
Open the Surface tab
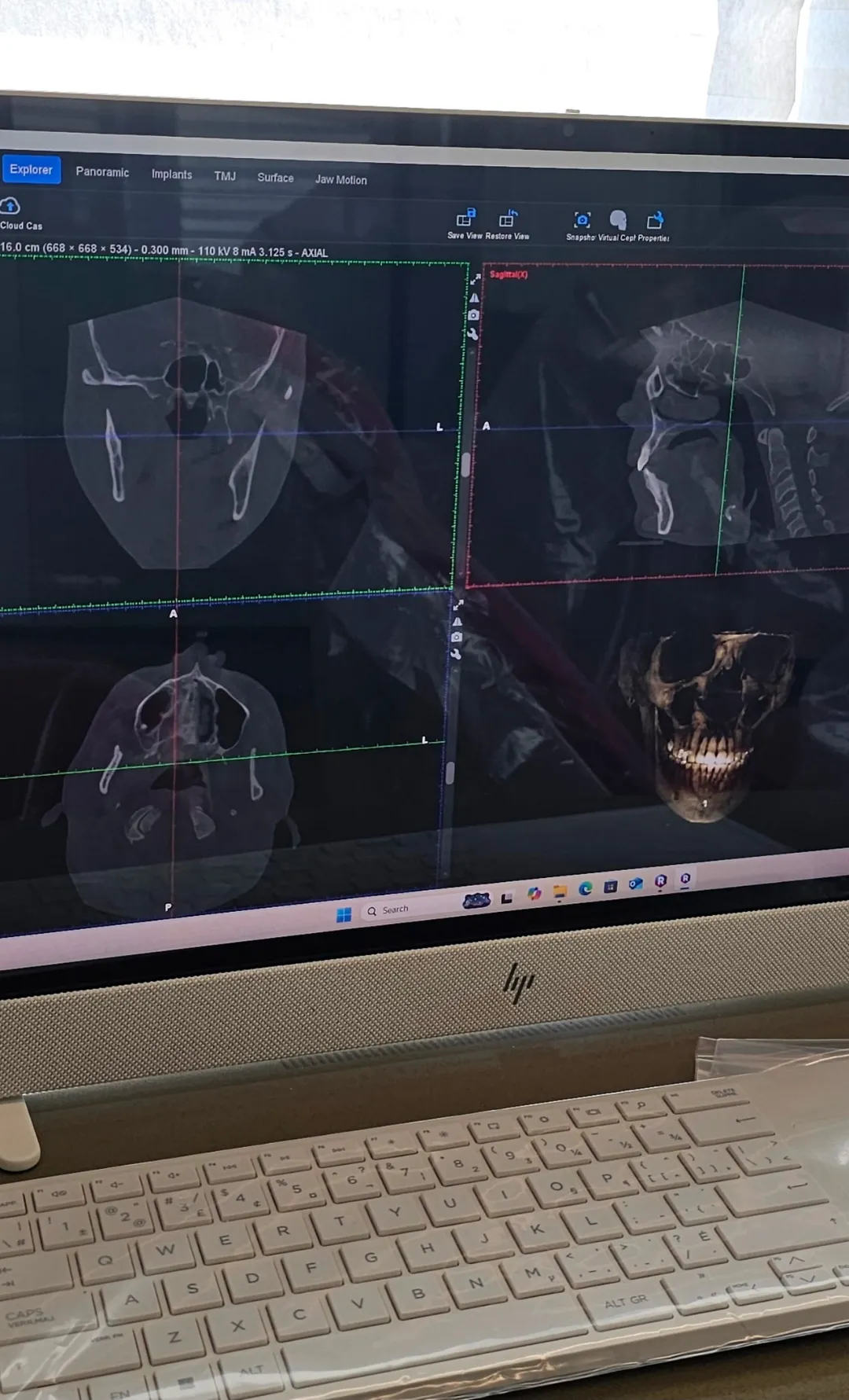click(x=275, y=178)
